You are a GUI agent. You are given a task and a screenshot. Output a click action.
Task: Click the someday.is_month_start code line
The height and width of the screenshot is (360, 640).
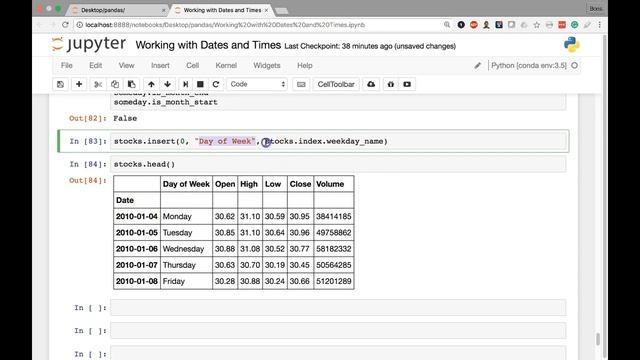165,102
